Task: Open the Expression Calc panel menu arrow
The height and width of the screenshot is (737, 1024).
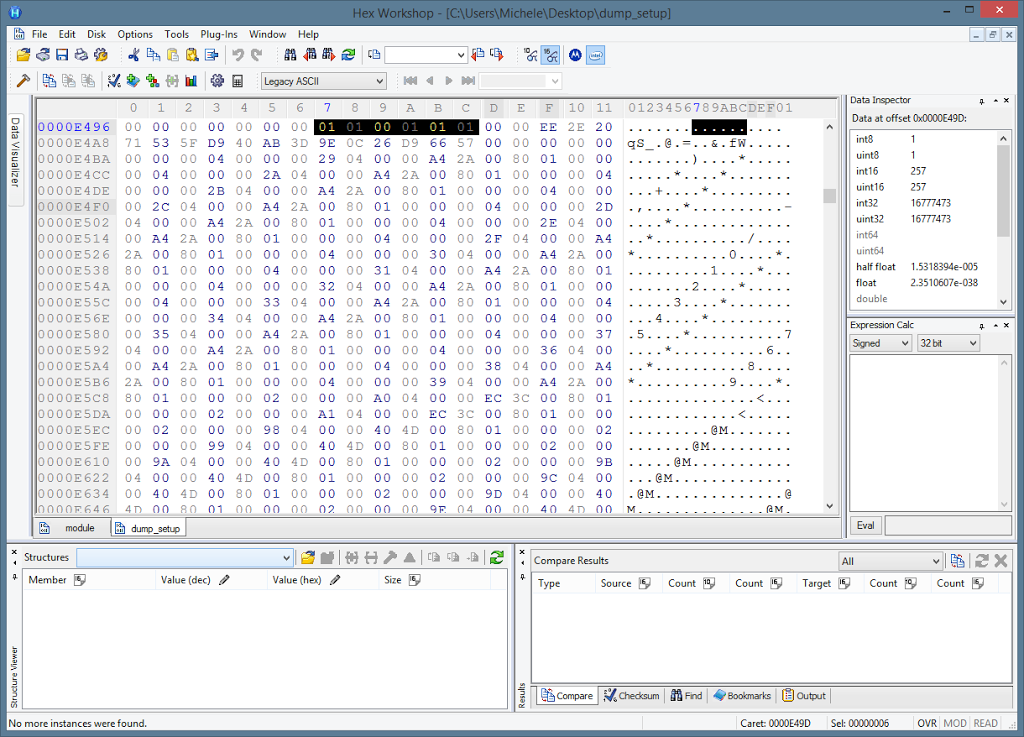Action: pos(995,325)
